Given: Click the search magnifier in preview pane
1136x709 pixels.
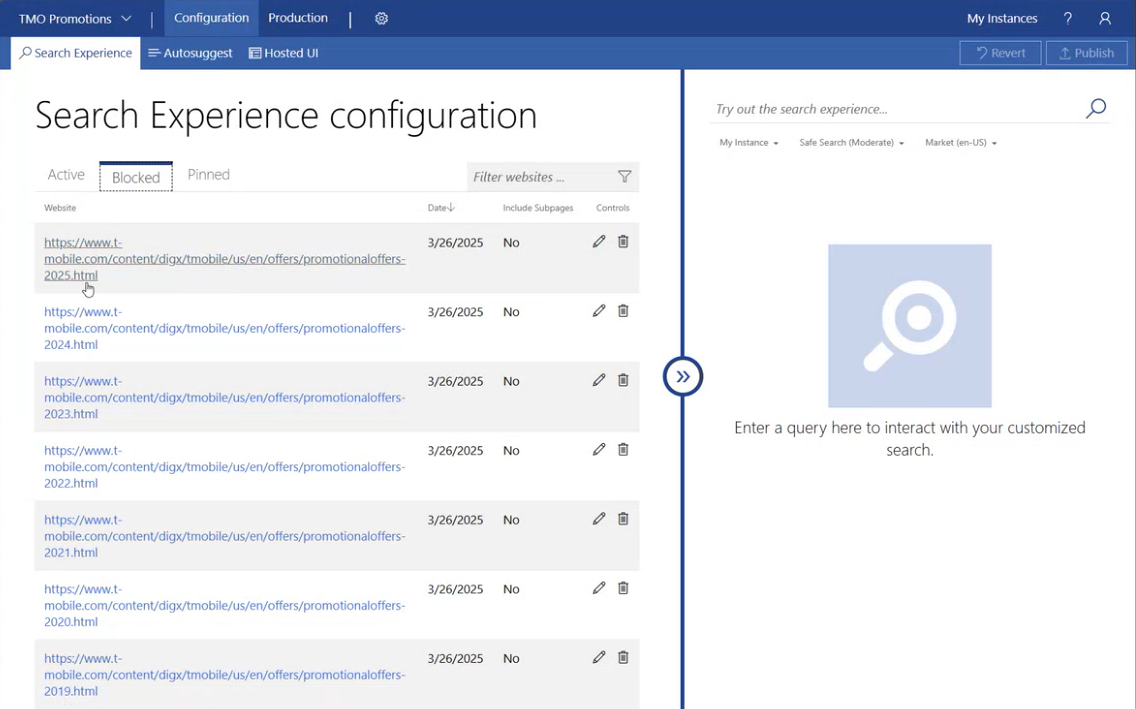Looking at the screenshot, I should [1096, 109].
